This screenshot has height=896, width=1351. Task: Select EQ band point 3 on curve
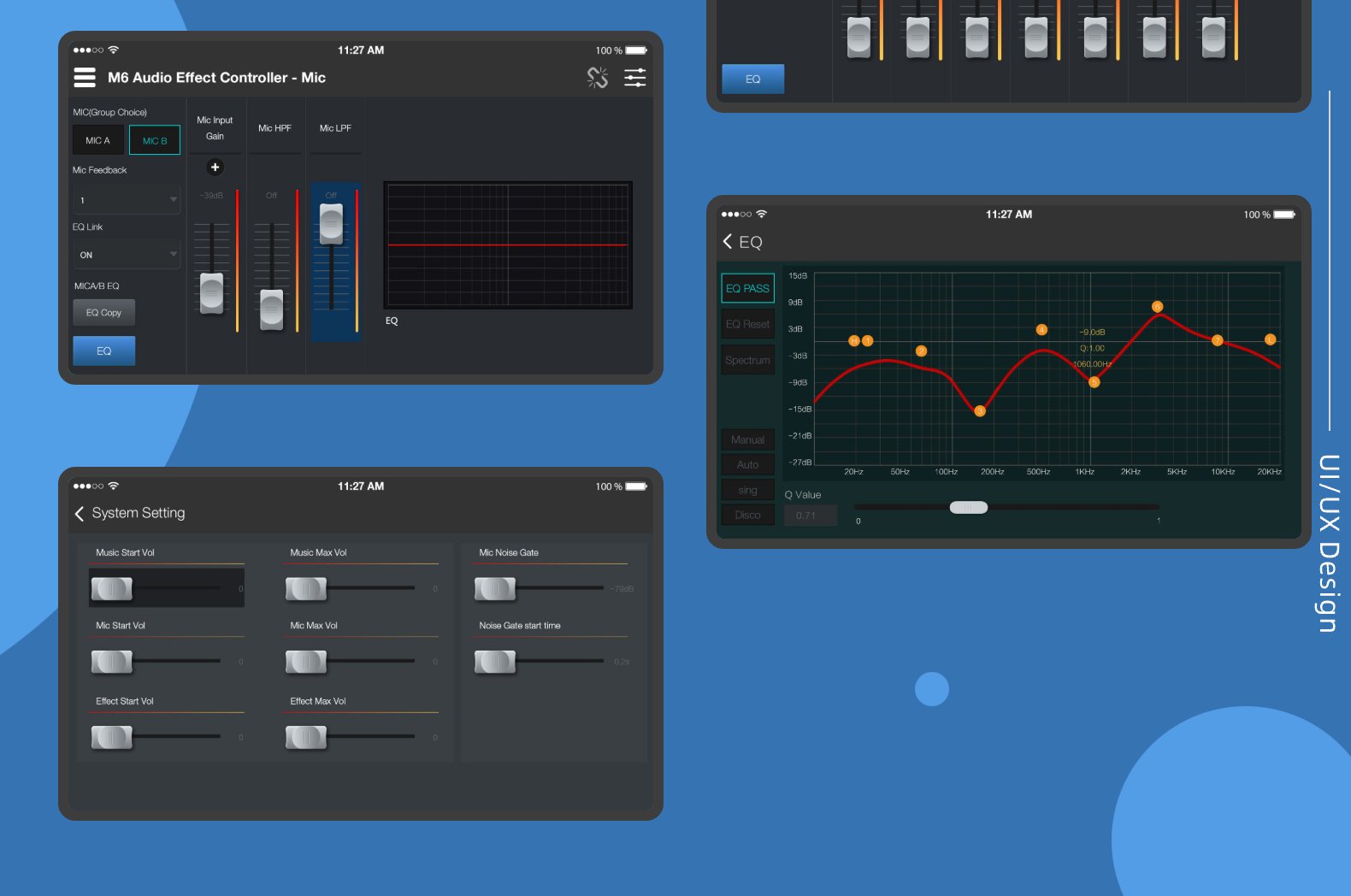click(980, 411)
